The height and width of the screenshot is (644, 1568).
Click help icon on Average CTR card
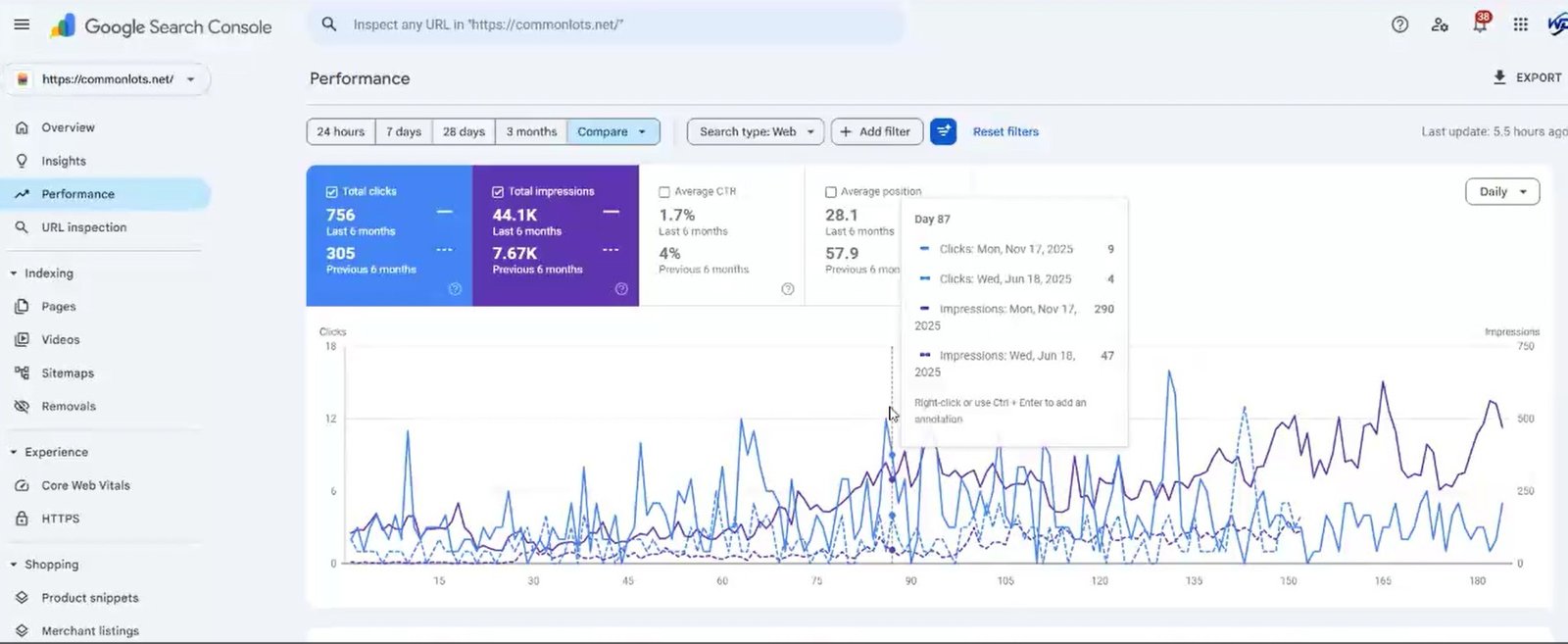pos(788,289)
